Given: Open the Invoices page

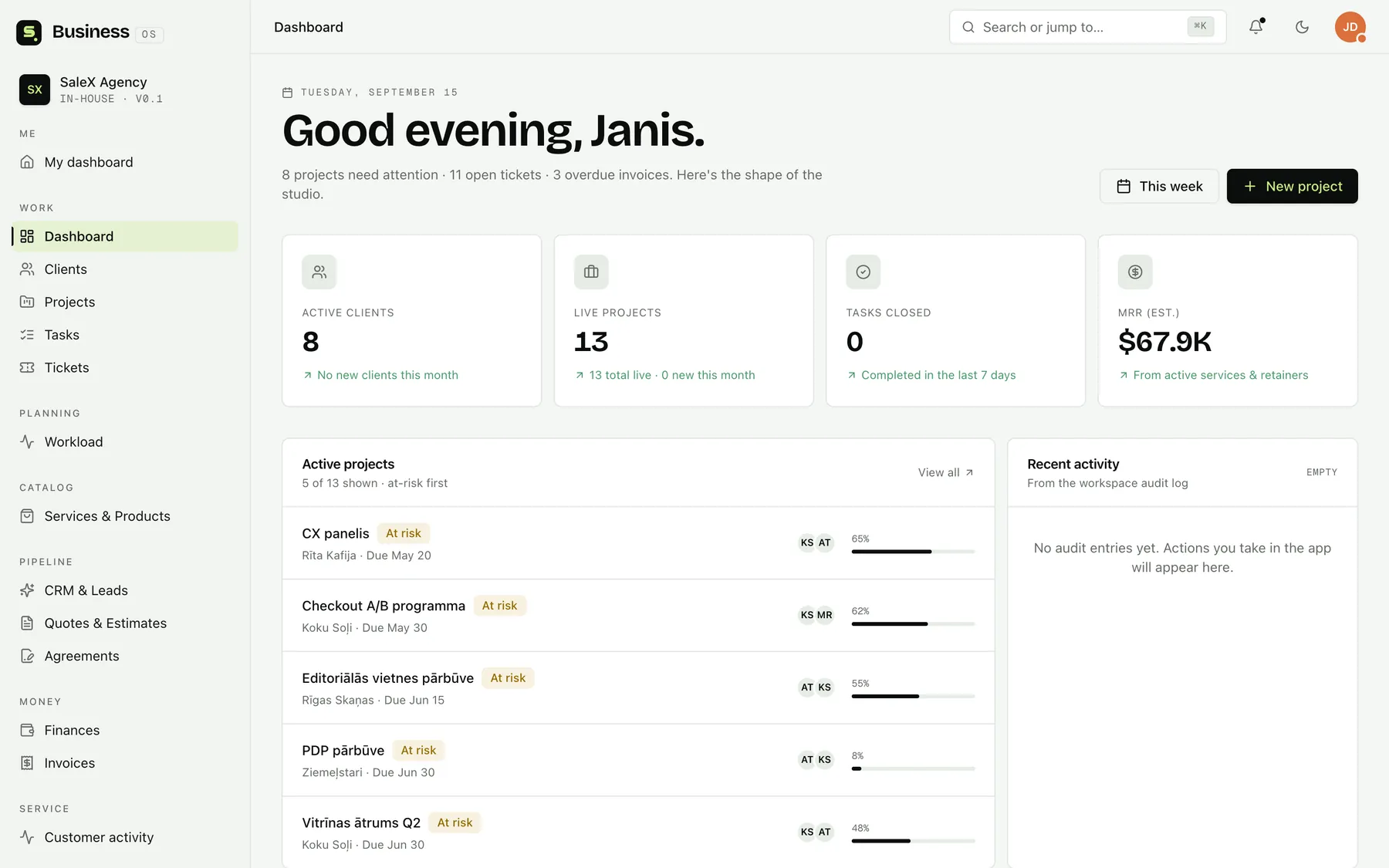Looking at the screenshot, I should pyautogui.click(x=125, y=763).
